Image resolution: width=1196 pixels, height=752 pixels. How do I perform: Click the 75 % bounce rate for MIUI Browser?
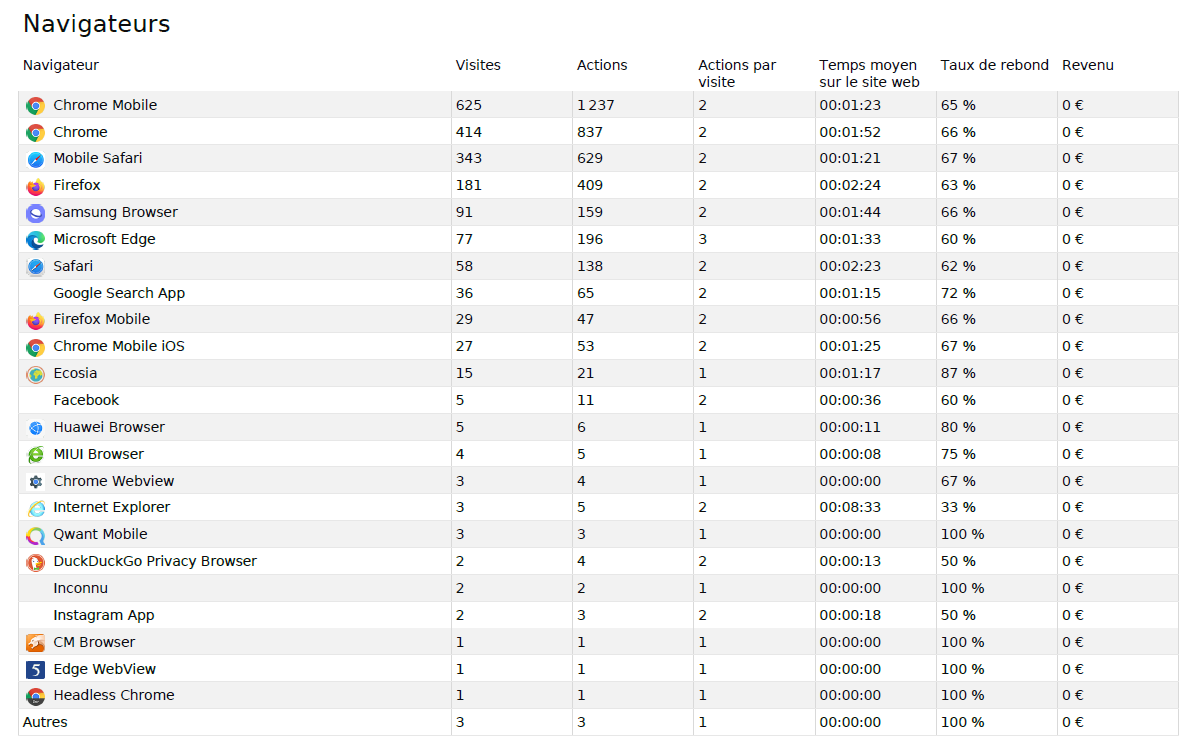coord(958,454)
